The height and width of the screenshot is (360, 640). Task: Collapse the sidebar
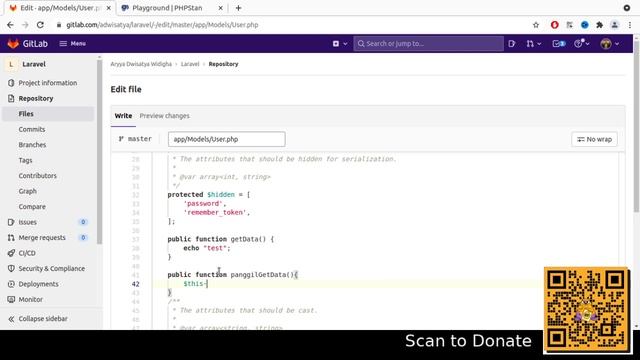[x=43, y=319]
